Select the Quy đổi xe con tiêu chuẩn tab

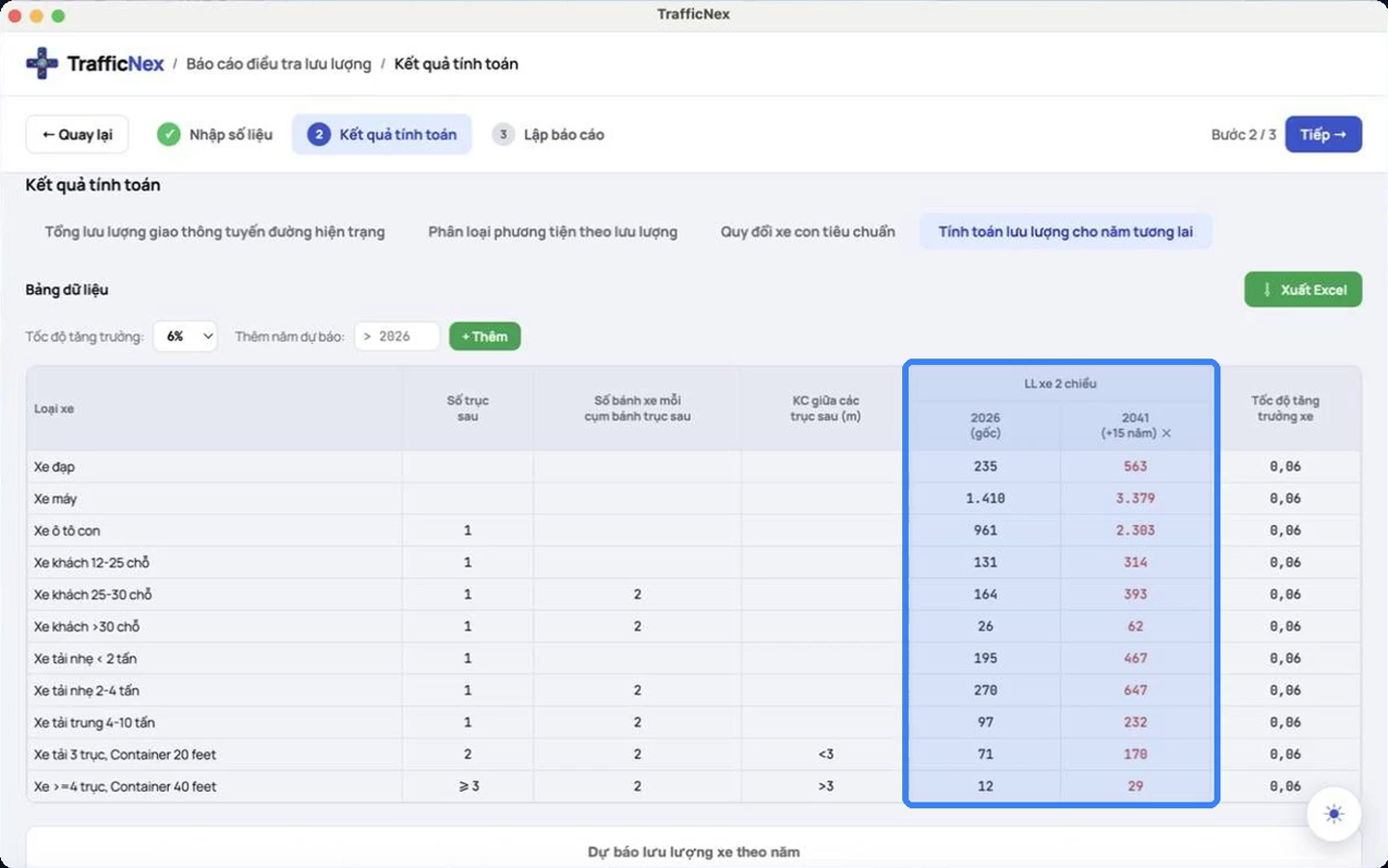(x=808, y=232)
